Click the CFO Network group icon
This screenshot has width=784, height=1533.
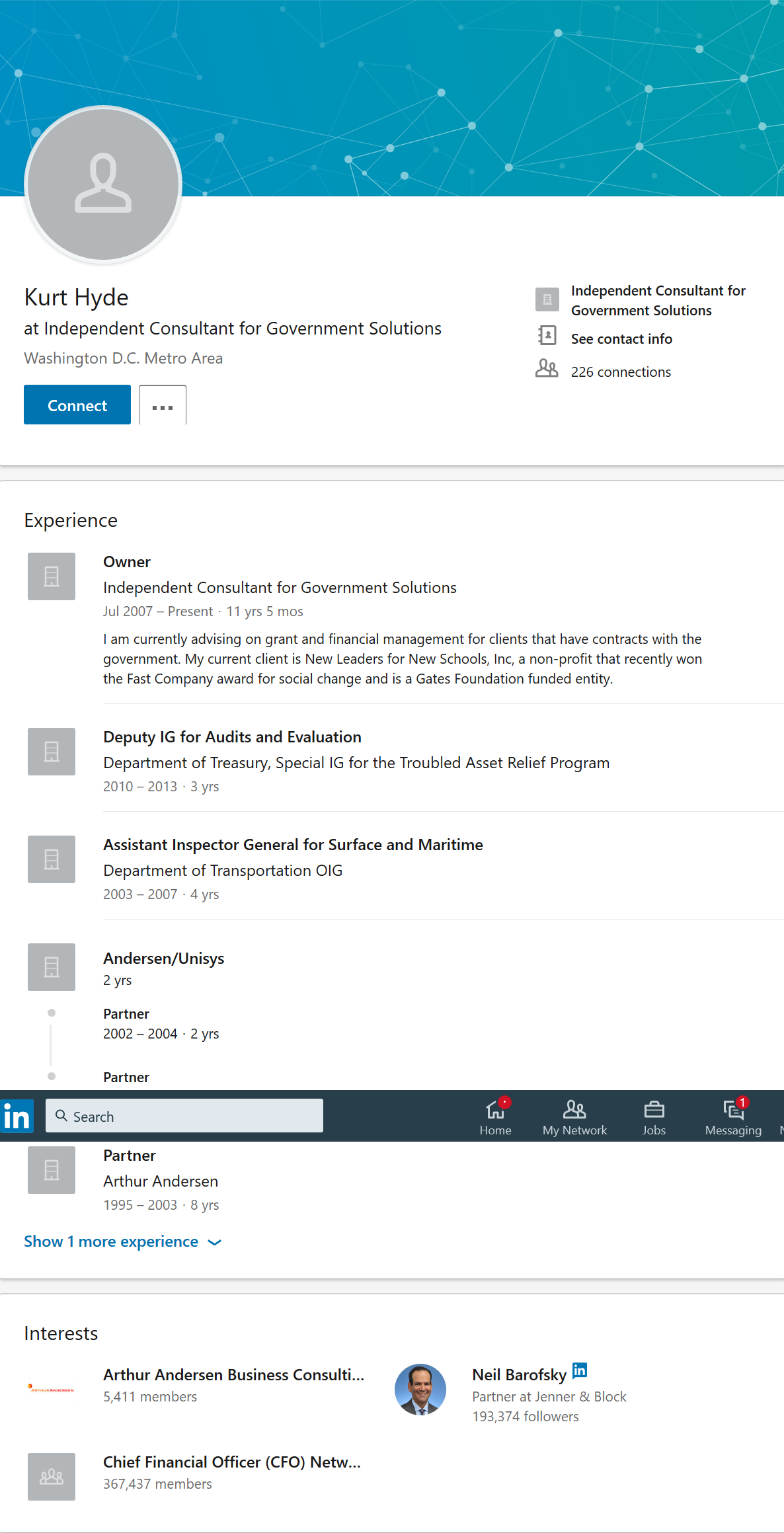[52, 1477]
